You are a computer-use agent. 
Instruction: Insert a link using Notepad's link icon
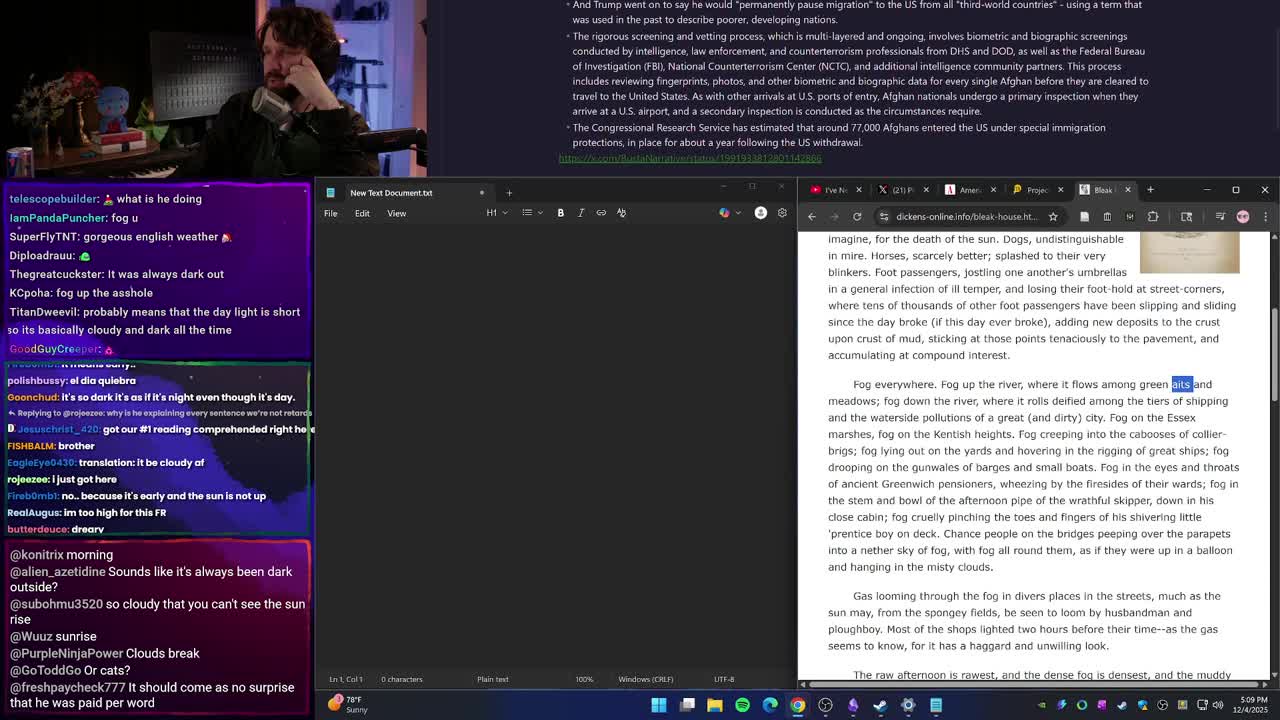[x=601, y=213]
